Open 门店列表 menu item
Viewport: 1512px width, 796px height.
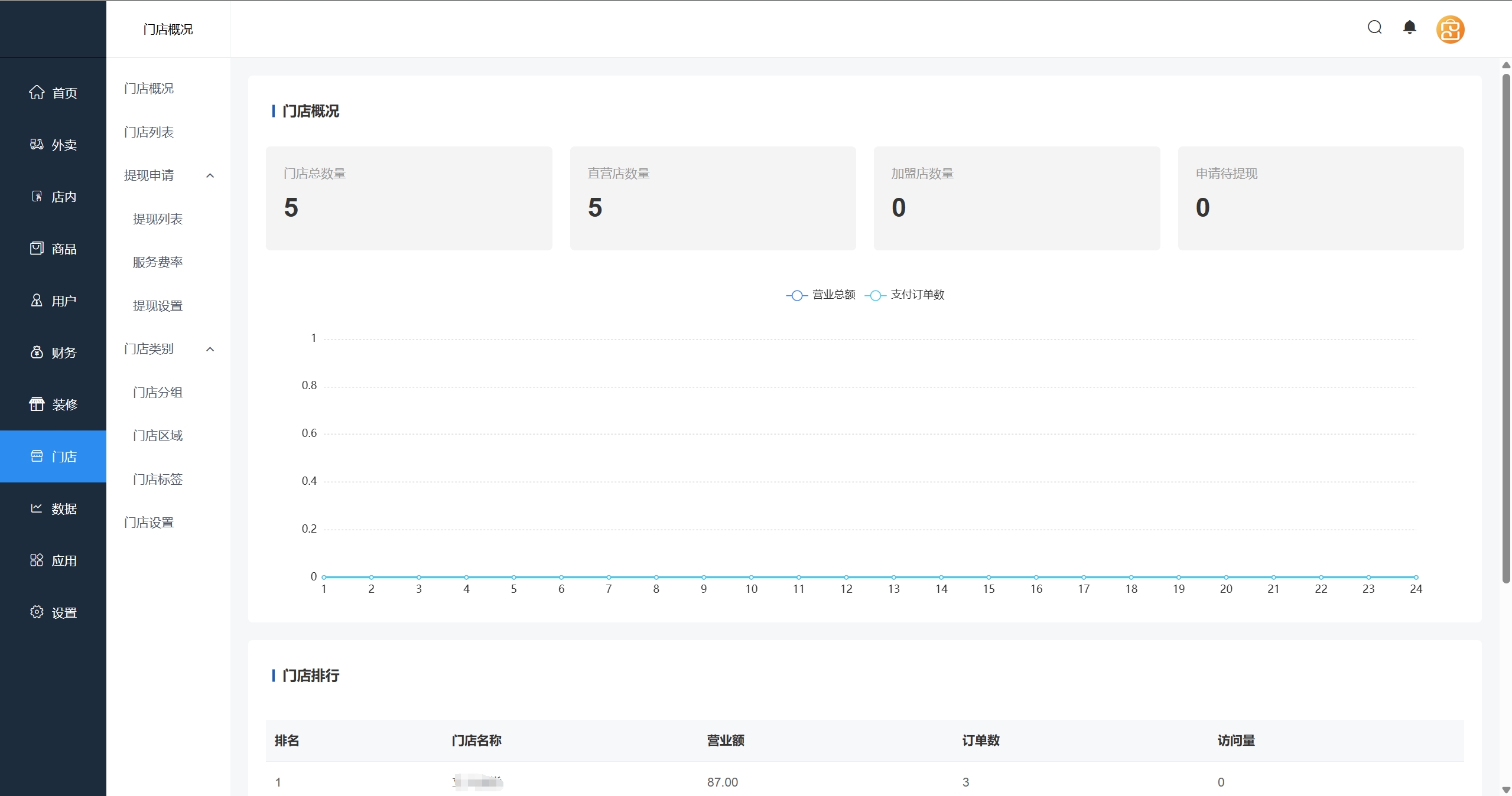pos(149,132)
